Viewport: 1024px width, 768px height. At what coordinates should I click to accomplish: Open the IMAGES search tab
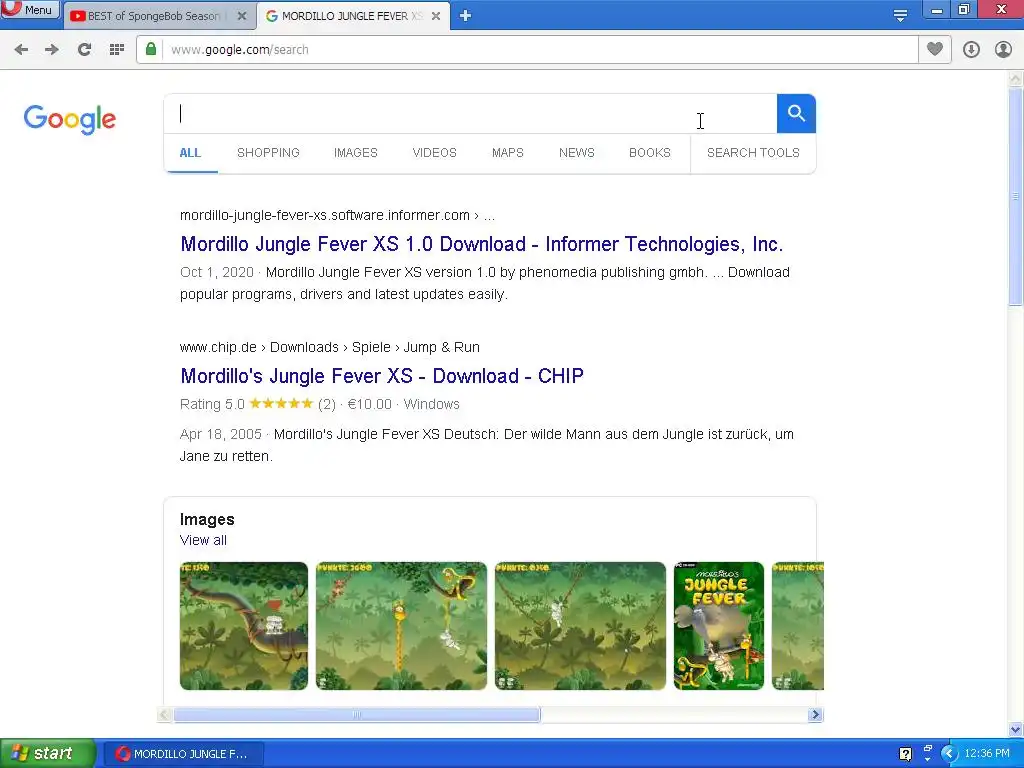coord(355,153)
